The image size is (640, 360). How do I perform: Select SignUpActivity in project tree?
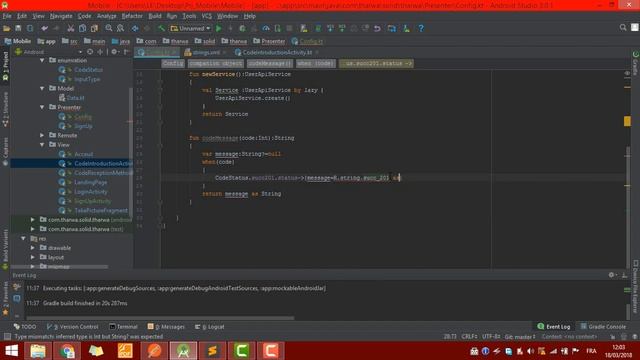pos(93,201)
